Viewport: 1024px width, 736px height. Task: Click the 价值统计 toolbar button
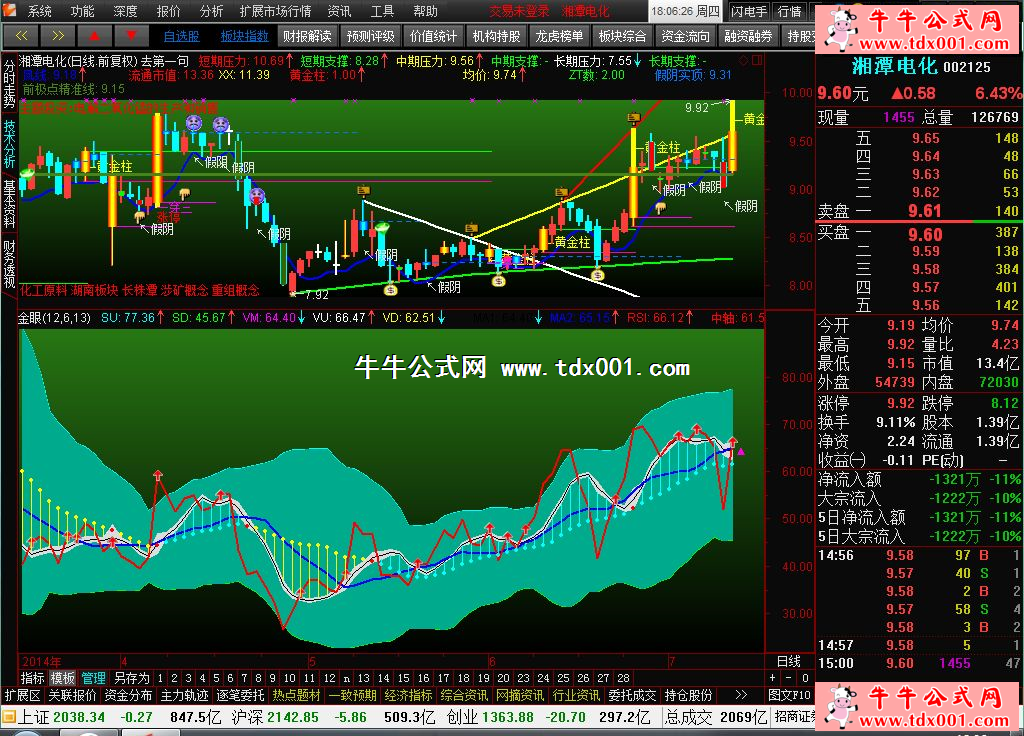[434, 36]
